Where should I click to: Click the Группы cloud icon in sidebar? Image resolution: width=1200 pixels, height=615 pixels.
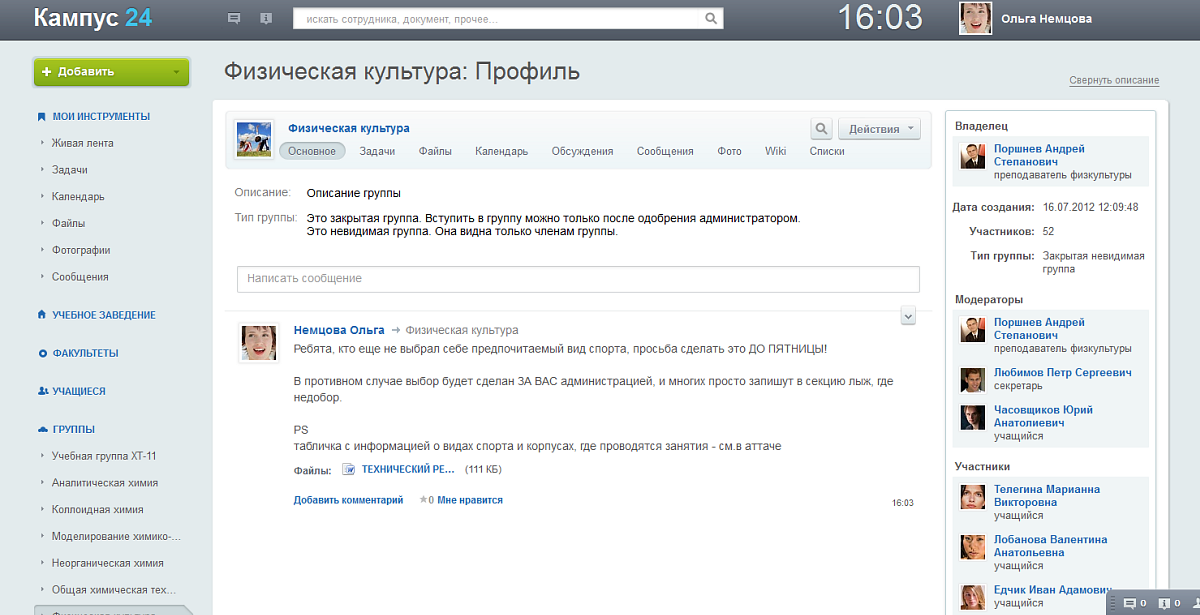pos(42,429)
